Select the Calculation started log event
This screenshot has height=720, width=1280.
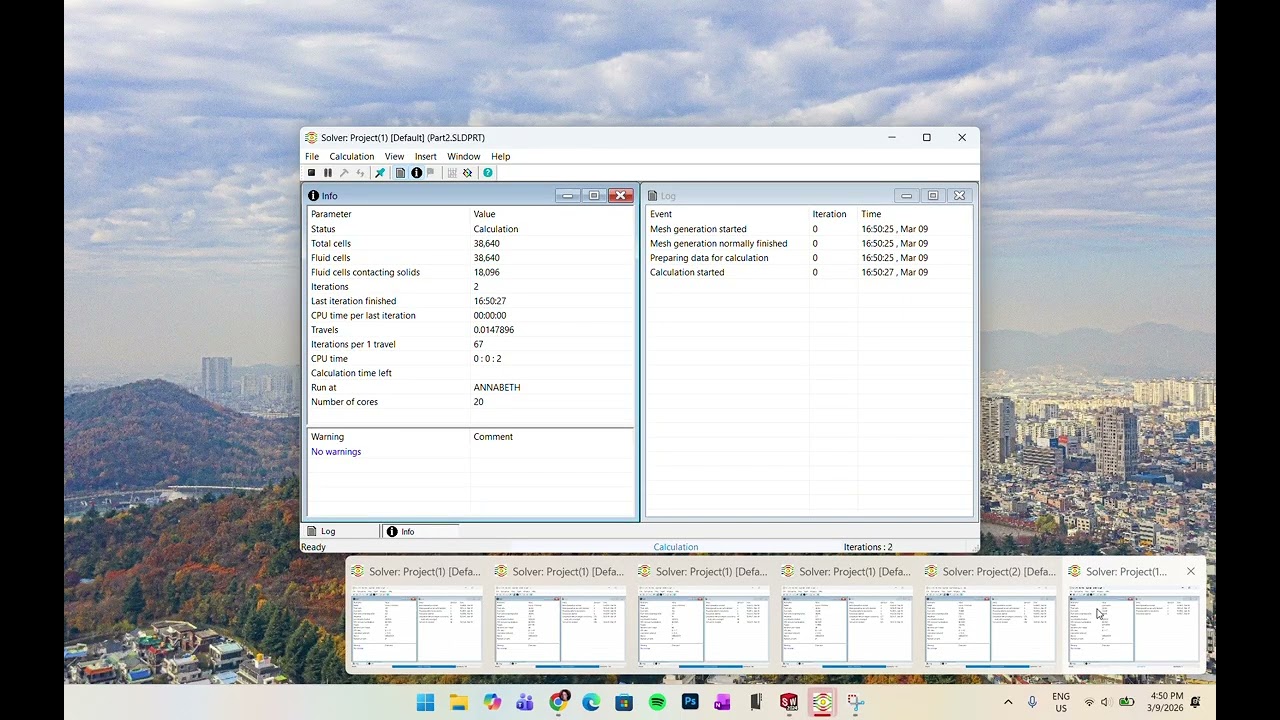point(809,272)
